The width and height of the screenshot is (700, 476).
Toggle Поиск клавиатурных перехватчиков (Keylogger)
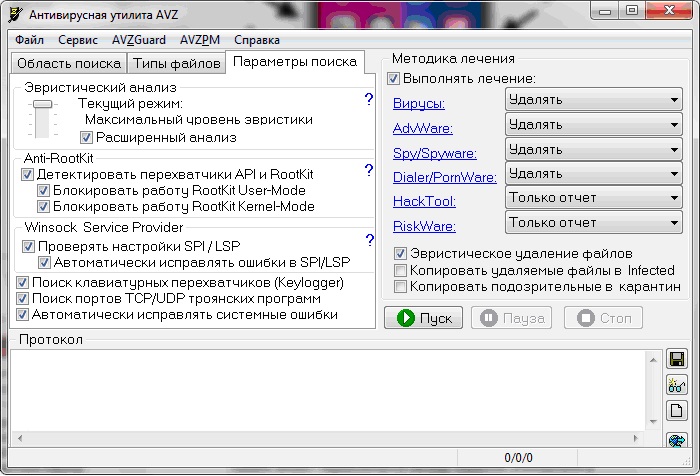(x=22, y=283)
